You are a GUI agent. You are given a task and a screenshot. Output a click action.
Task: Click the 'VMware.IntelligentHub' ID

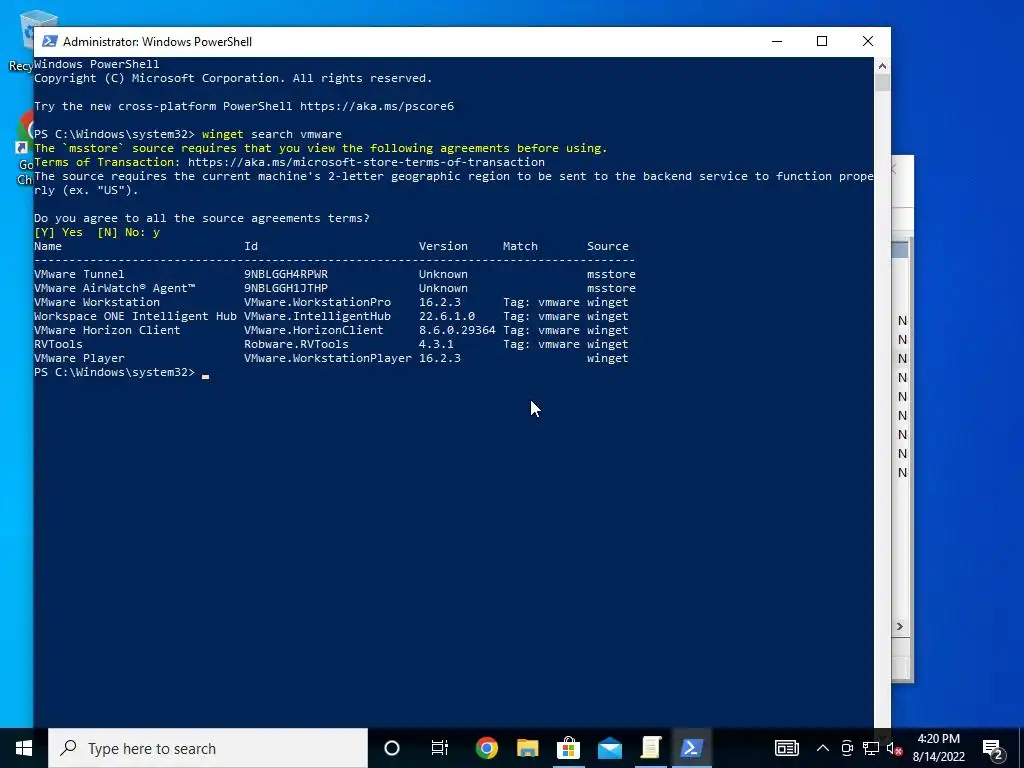tap(317, 316)
